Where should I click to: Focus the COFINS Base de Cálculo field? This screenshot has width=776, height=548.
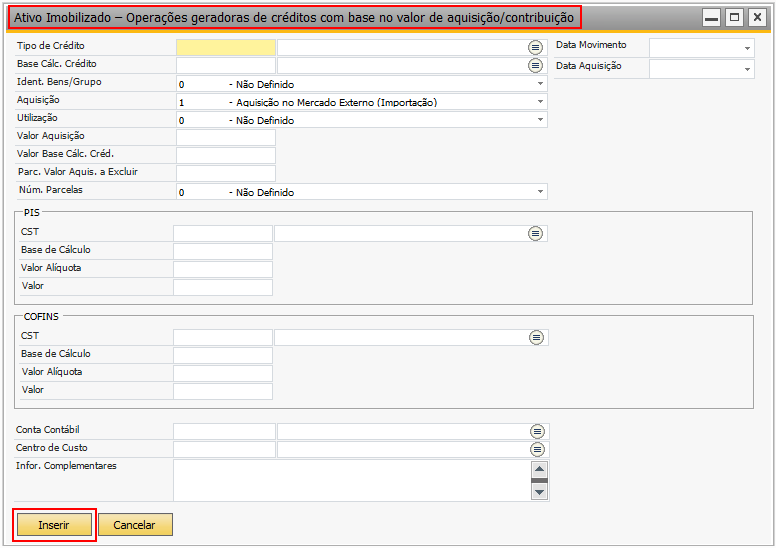(x=223, y=355)
